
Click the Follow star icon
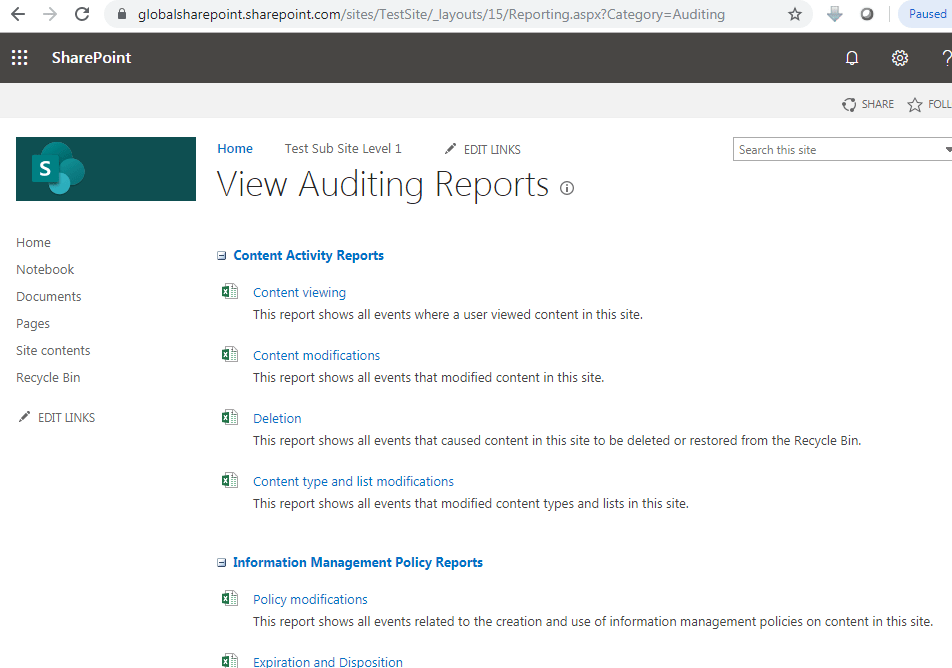(914, 104)
